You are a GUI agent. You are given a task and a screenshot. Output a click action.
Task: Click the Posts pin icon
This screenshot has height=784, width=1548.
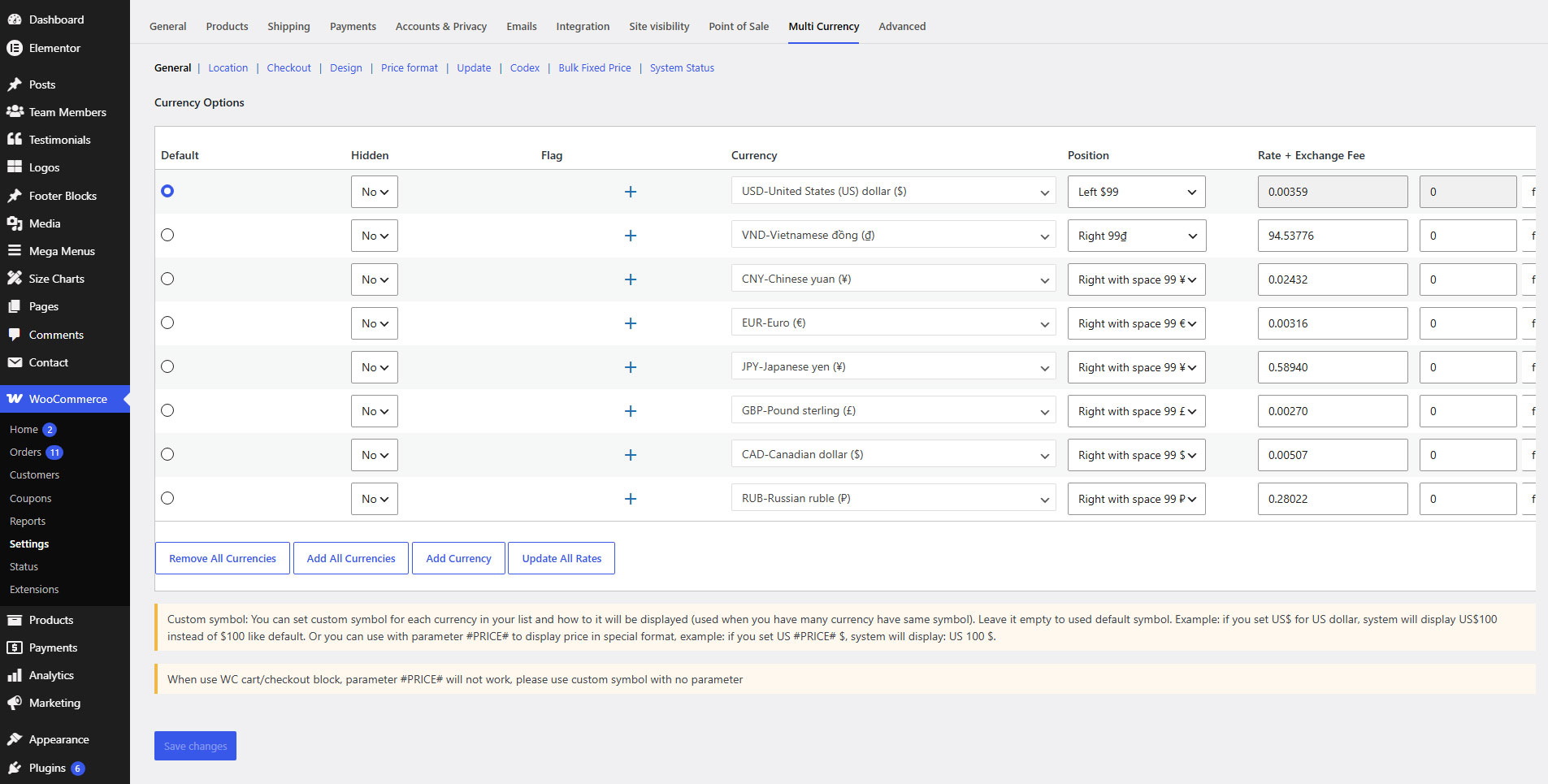[x=15, y=84]
